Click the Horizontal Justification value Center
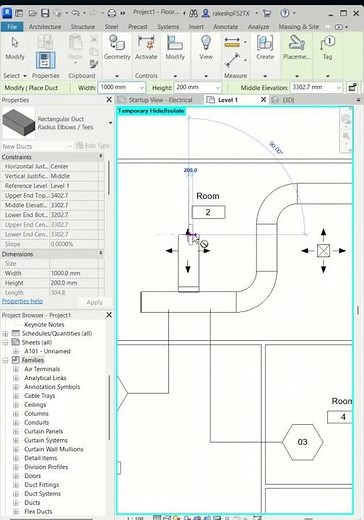 (74, 166)
